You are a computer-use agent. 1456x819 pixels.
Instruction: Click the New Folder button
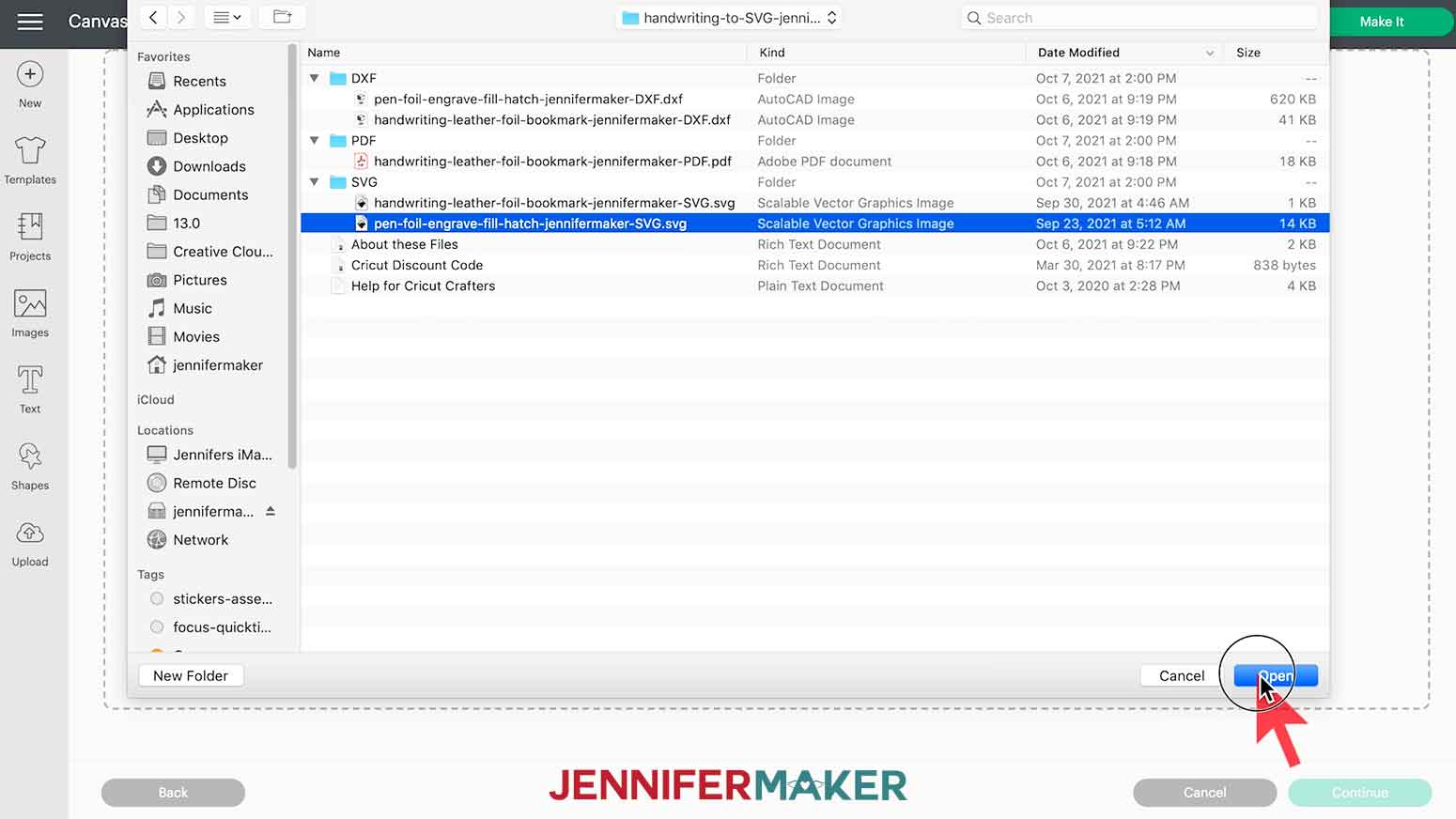click(x=191, y=675)
